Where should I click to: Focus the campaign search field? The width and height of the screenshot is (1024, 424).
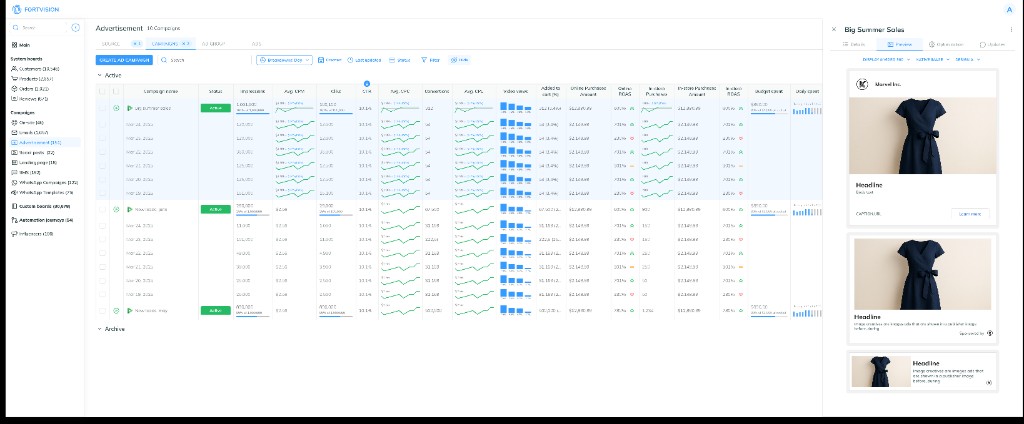[202, 59]
